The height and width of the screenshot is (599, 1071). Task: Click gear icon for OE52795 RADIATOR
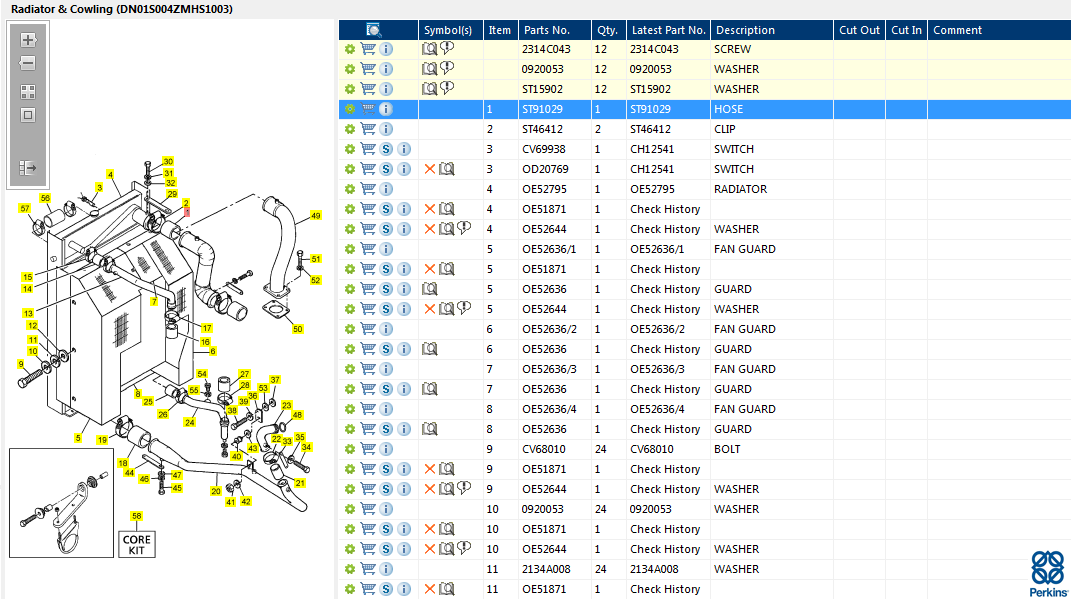point(350,189)
